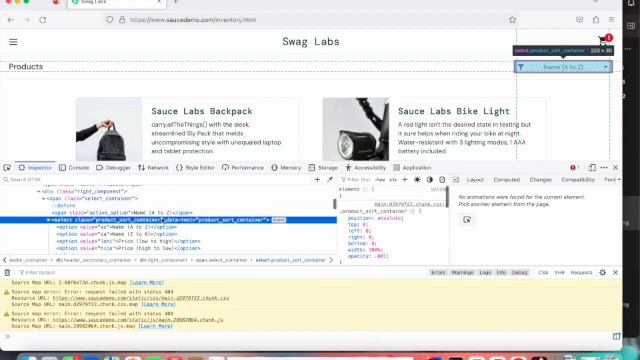
Task: Click the event badge on select node
Action: pyautogui.click(x=279, y=220)
